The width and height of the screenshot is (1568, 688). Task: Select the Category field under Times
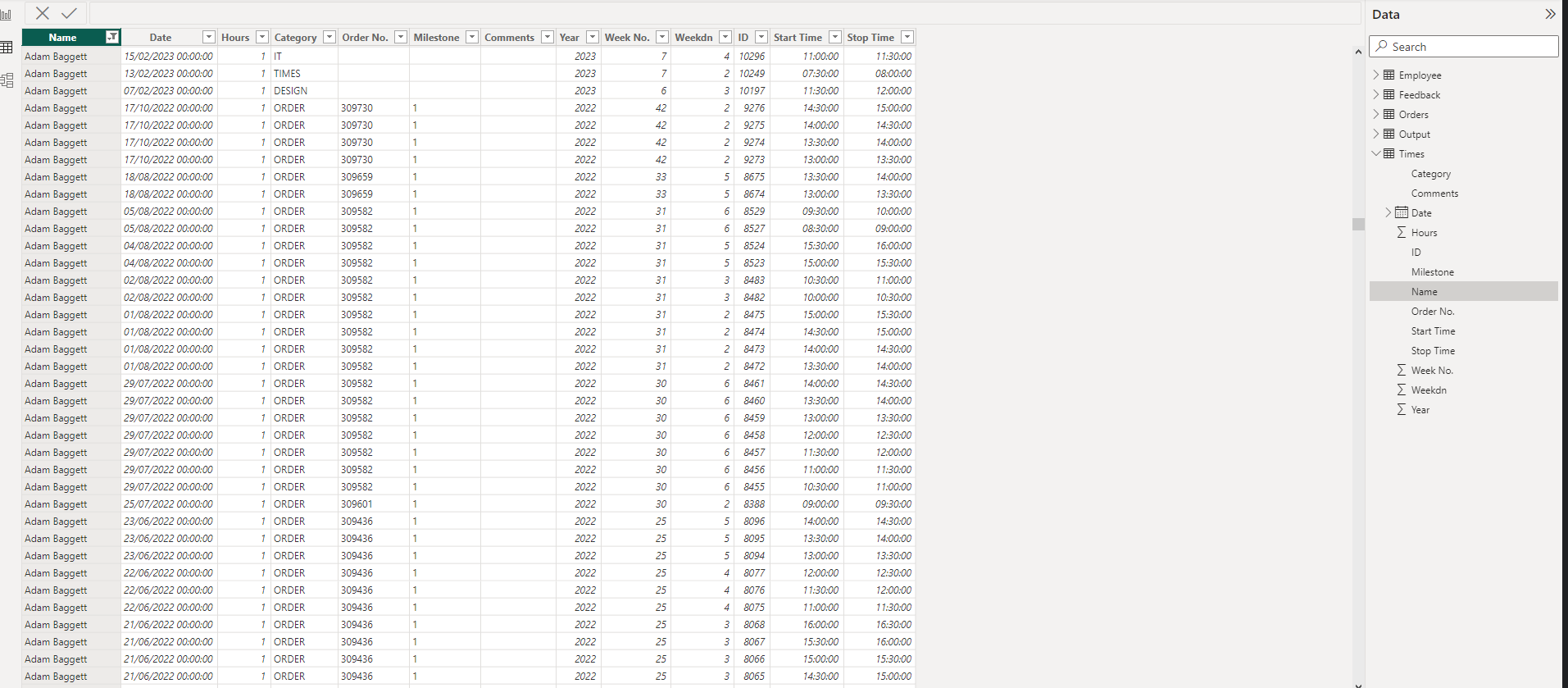click(x=1431, y=174)
